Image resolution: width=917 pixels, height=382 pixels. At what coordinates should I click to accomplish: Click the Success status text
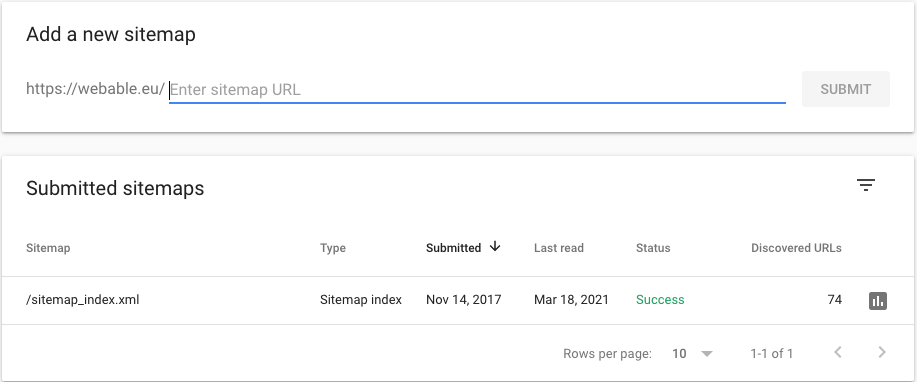coord(660,300)
